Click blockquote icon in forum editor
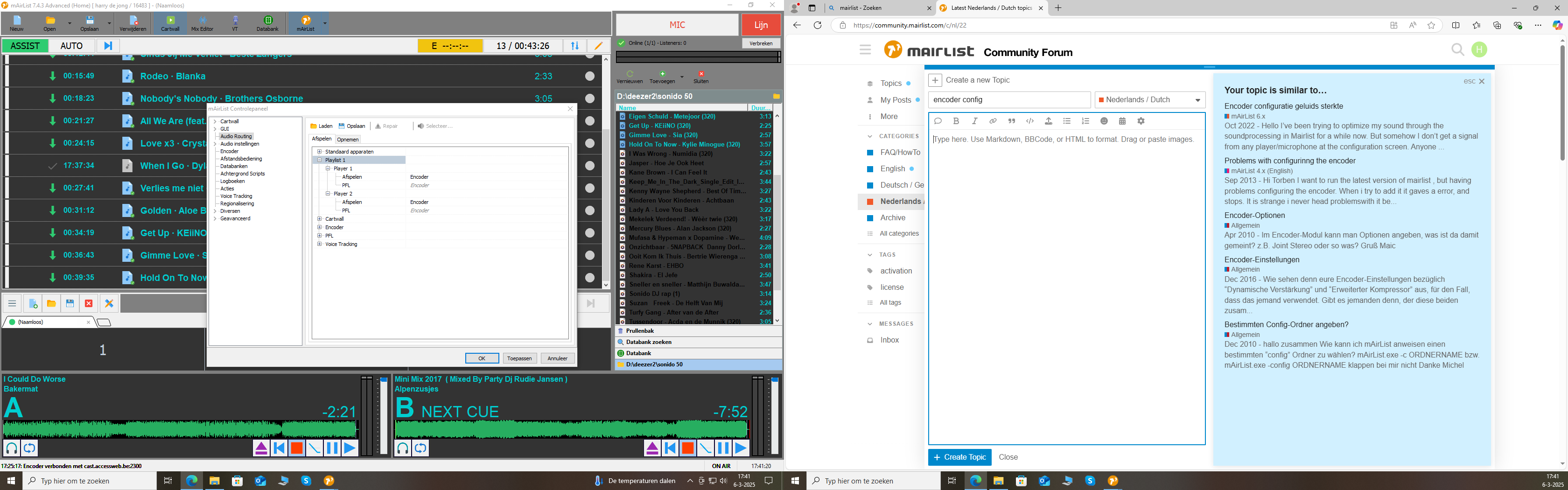 point(1012,121)
